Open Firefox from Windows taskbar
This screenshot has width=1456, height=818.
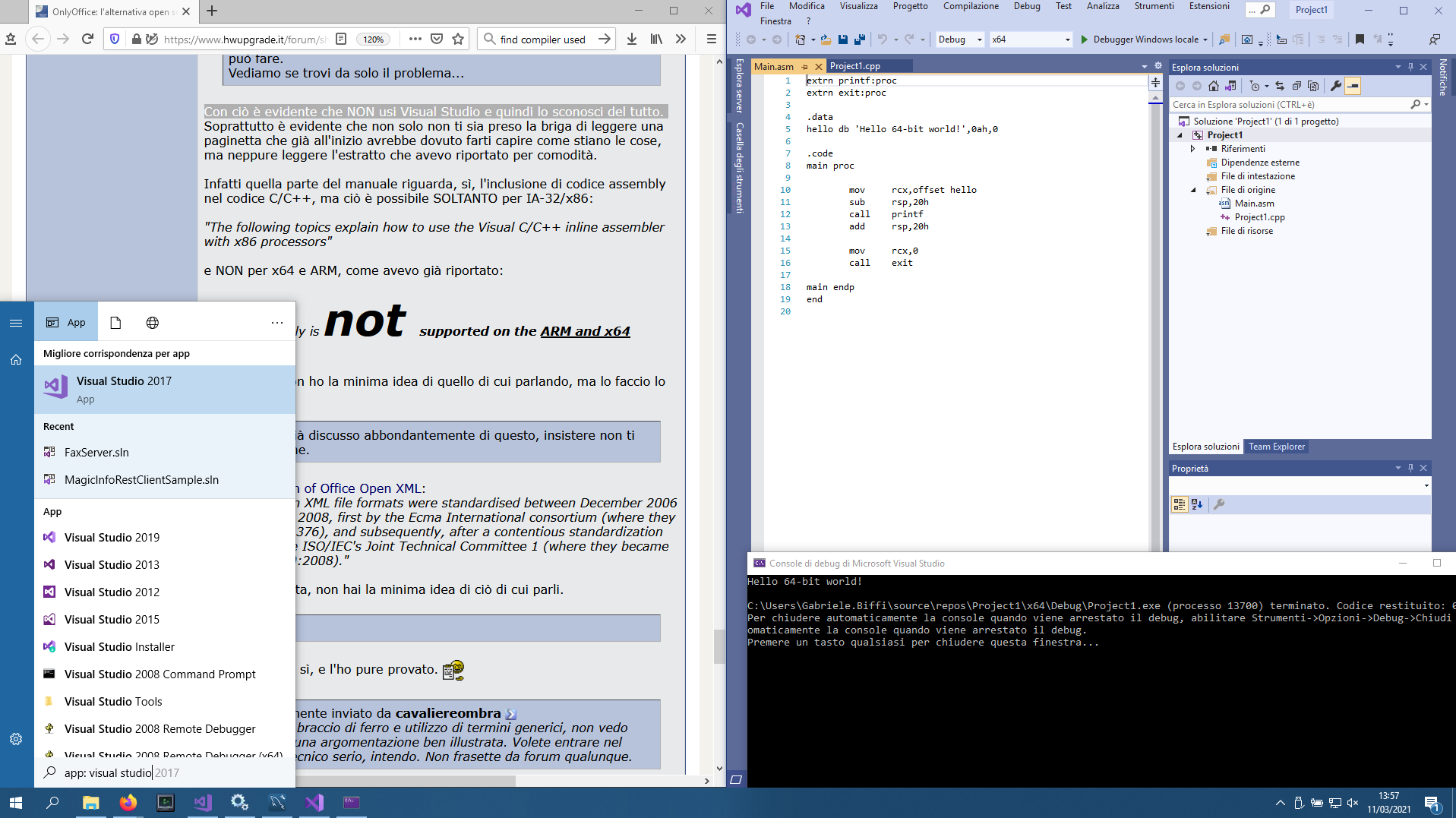(x=128, y=802)
